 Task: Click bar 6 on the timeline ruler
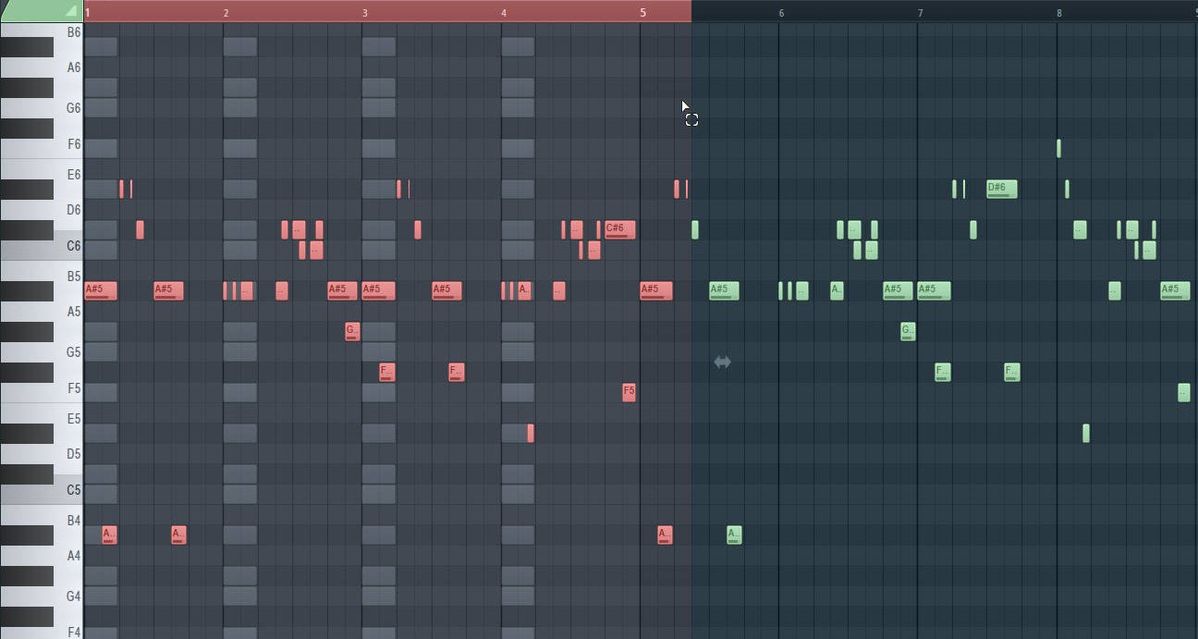(781, 12)
